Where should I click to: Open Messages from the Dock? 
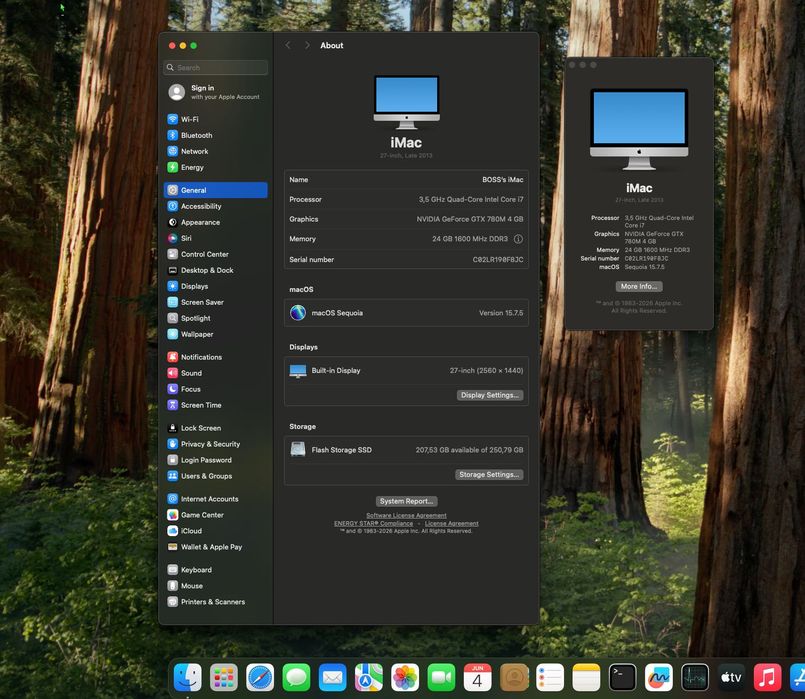(296, 677)
